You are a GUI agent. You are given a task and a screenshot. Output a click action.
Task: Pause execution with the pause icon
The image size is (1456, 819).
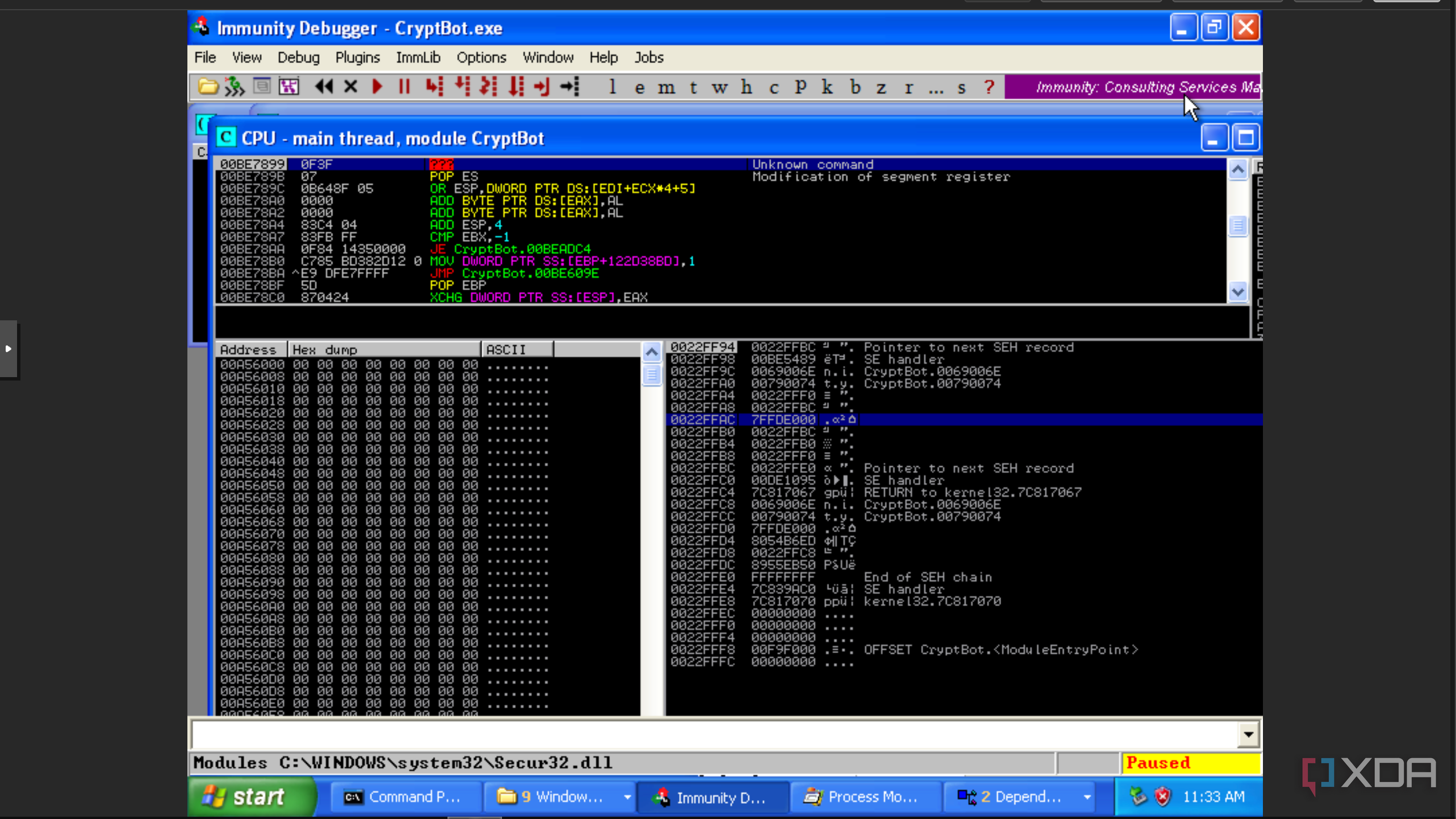tap(404, 87)
